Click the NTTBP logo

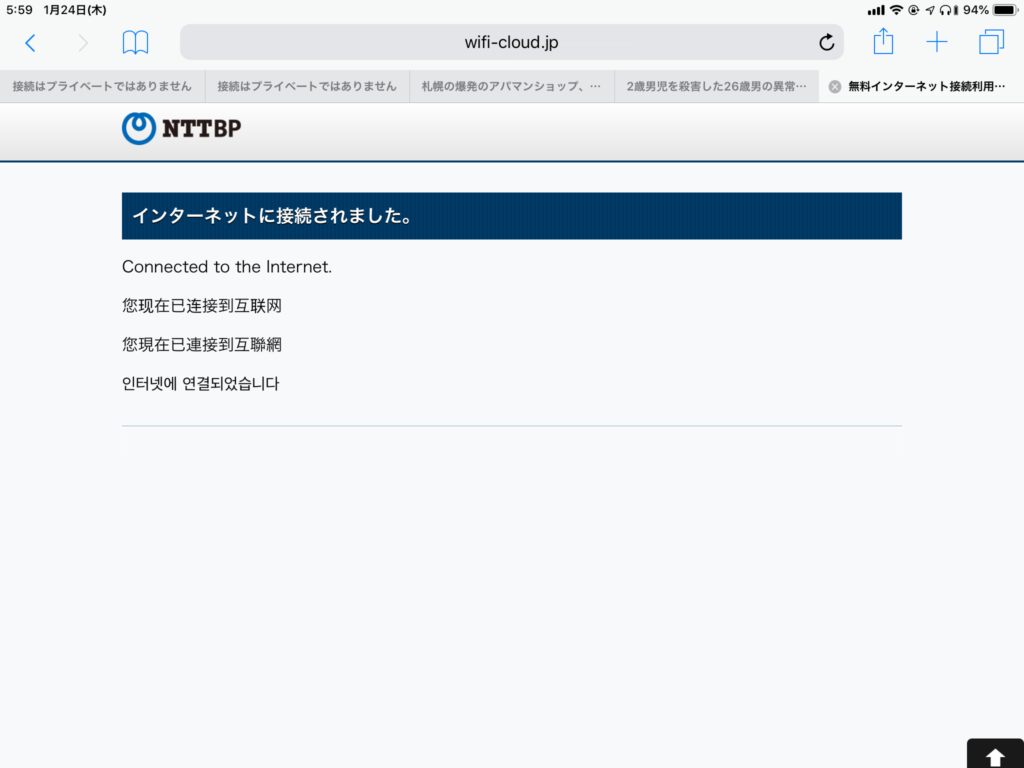point(182,129)
